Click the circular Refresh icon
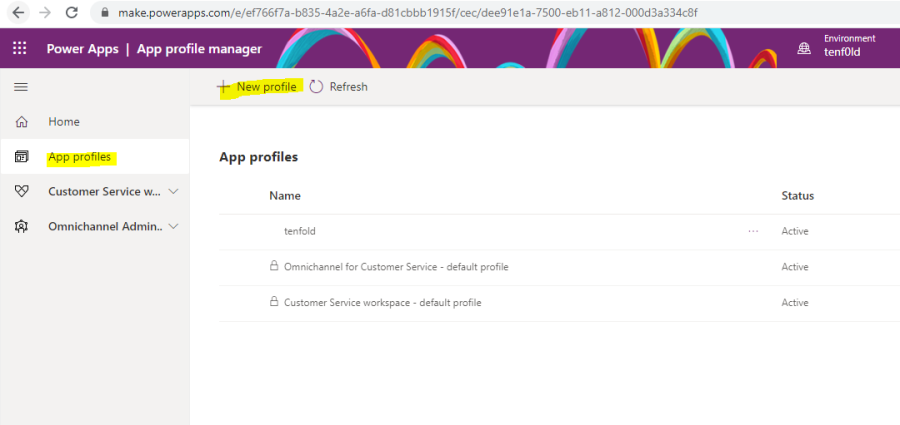 316,87
